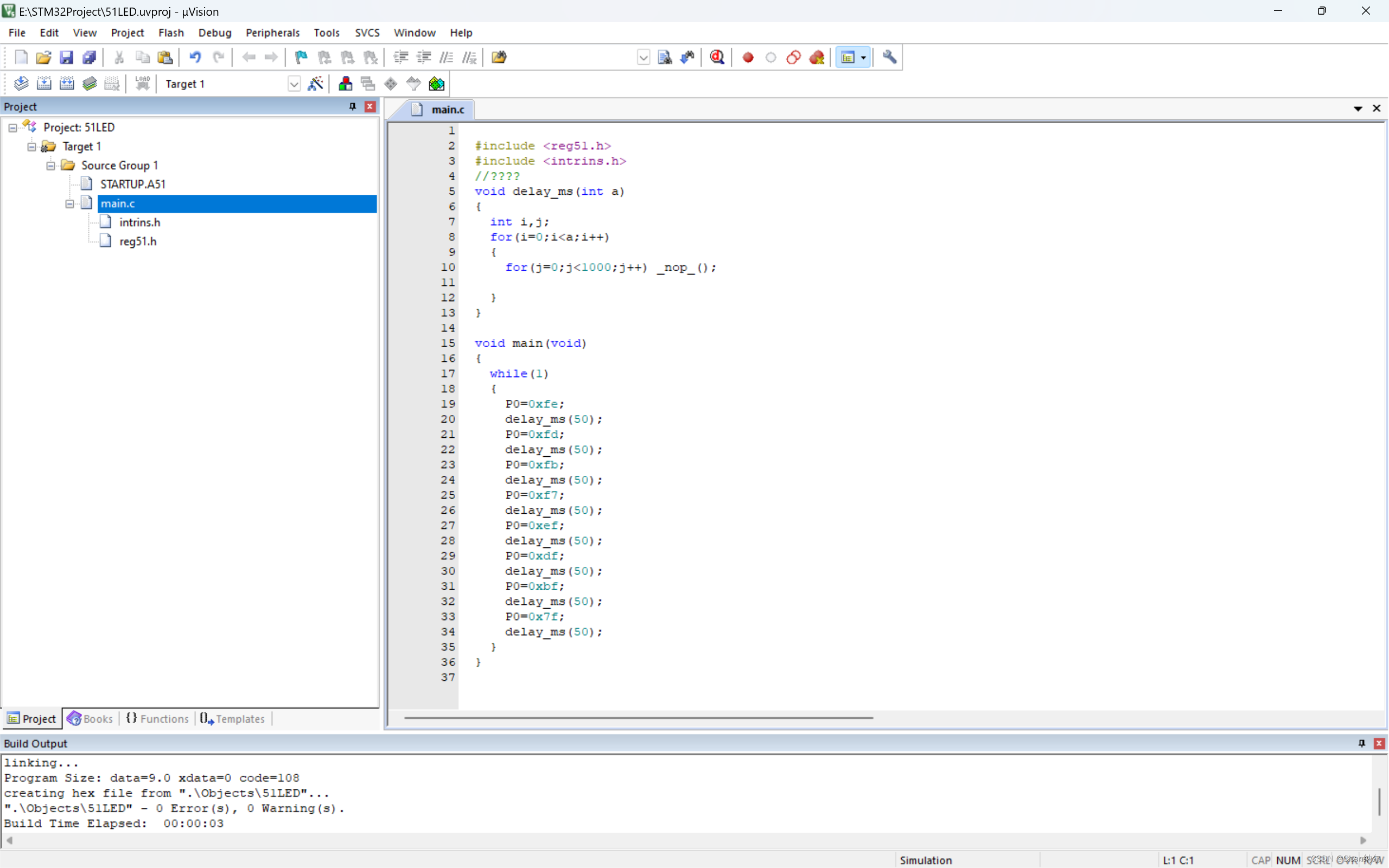The image size is (1389, 868).
Task: Open the reg51.h header file
Action: (138, 242)
